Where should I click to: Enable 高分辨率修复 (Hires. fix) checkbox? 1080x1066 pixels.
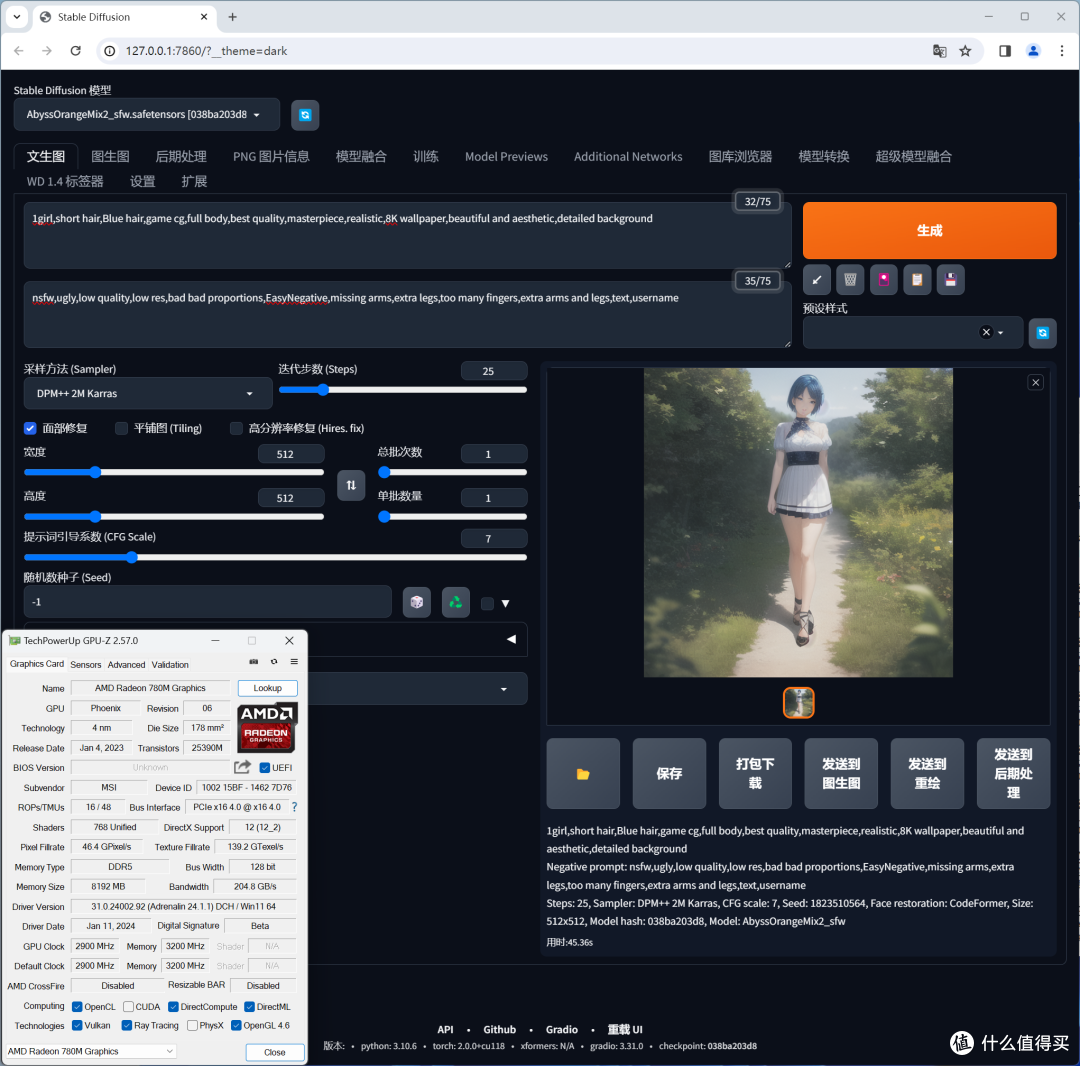tap(236, 428)
